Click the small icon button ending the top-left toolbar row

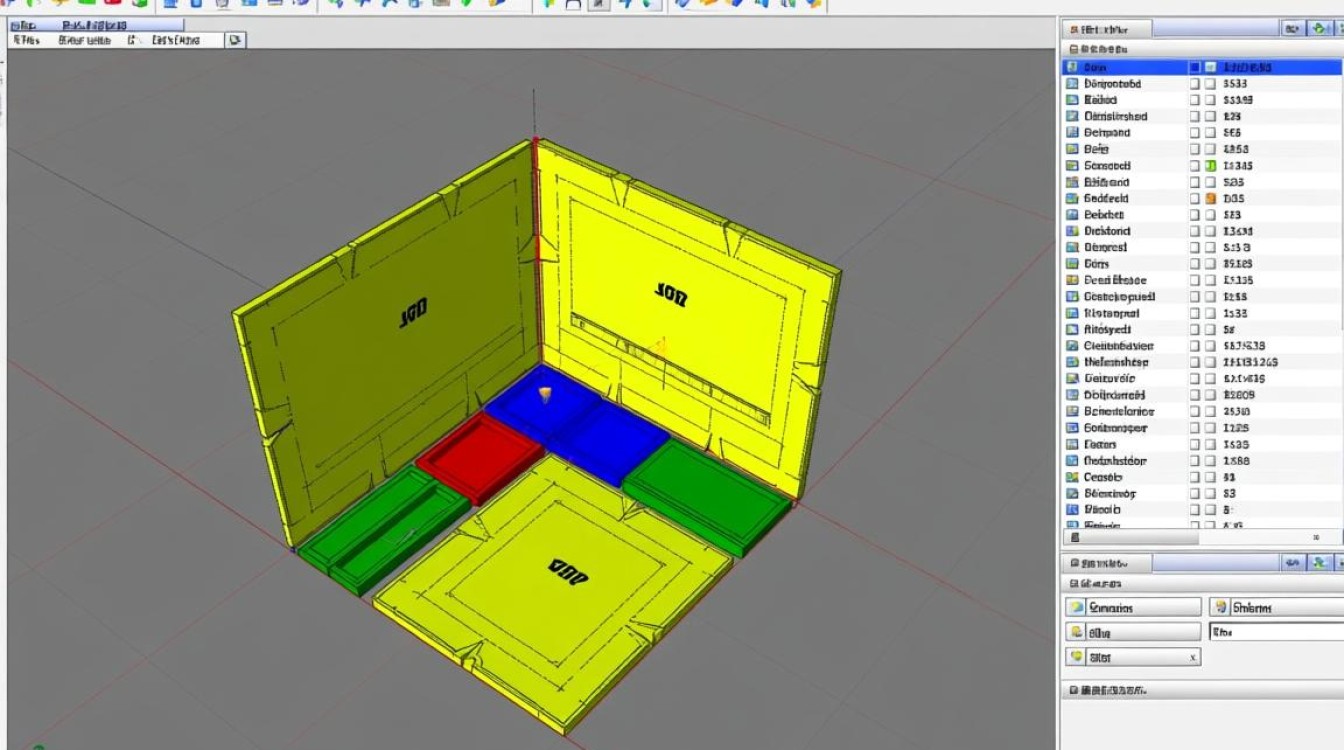(235, 40)
